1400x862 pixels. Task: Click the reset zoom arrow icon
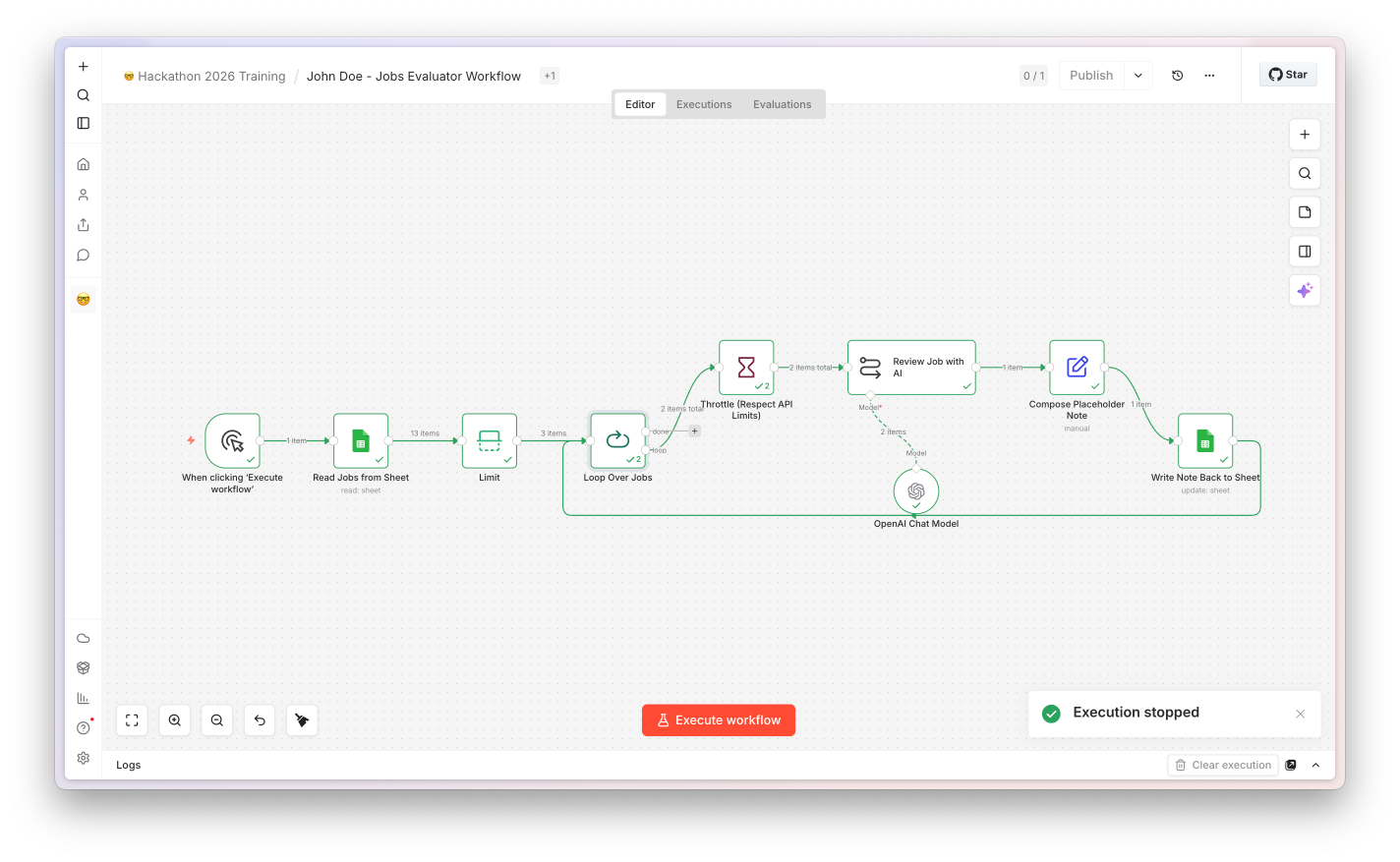click(260, 720)
